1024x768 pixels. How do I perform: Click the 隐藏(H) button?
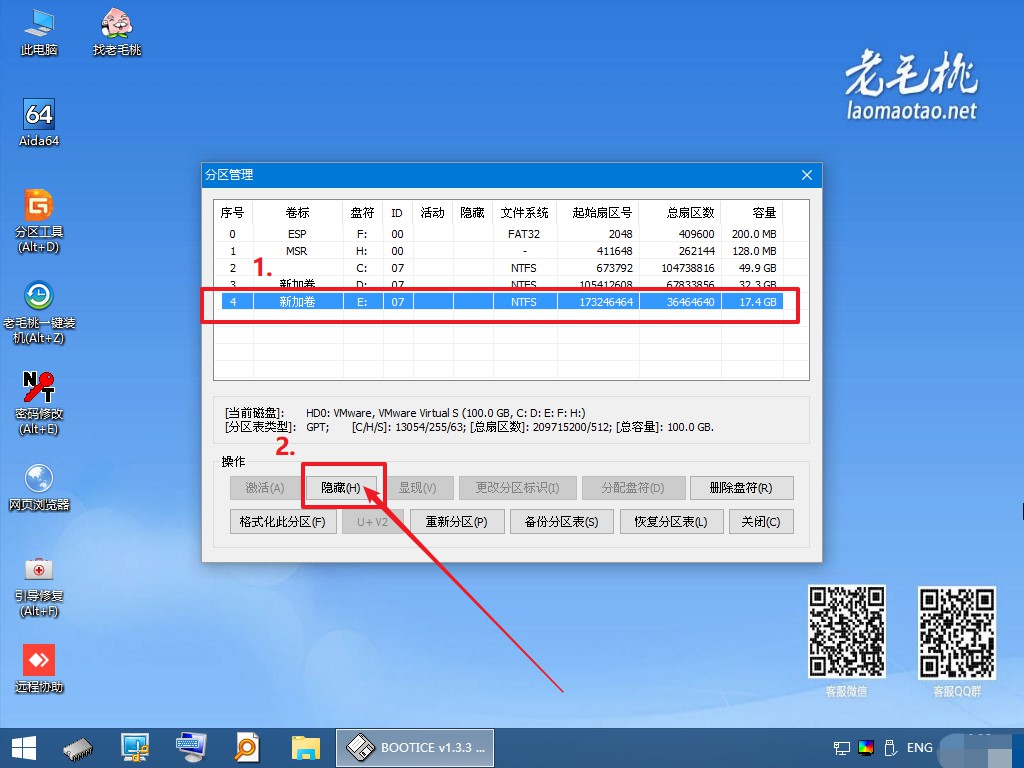point(341,488)
